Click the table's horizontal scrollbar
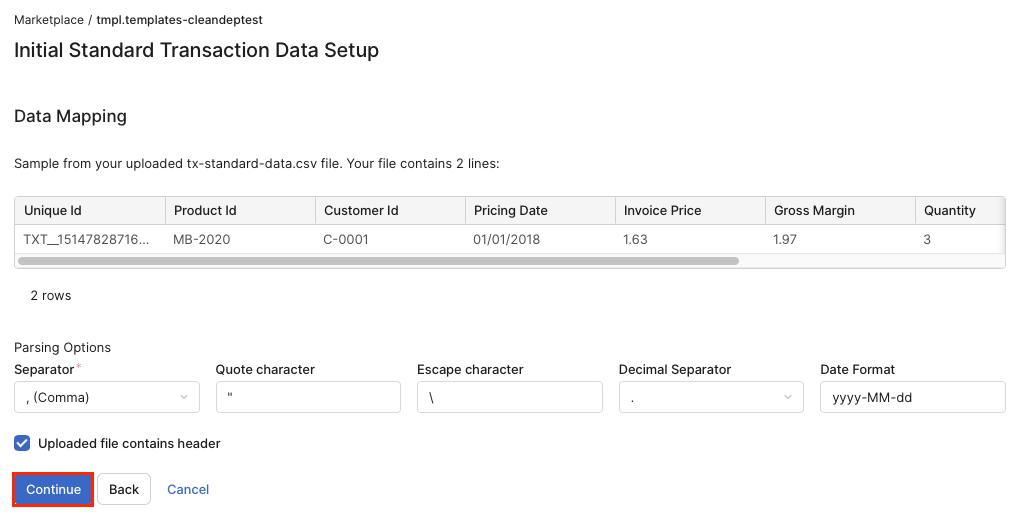The height and width of the screenshot is (519, 1026). 378,261
